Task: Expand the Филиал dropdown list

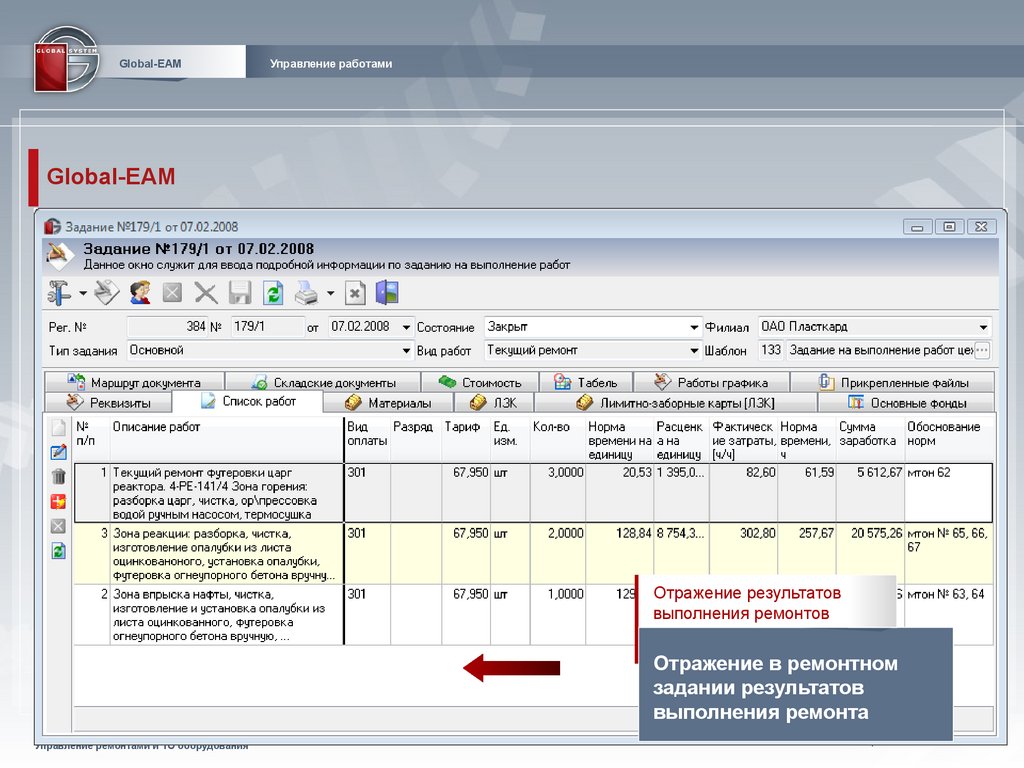Action: tap(984, 327)
